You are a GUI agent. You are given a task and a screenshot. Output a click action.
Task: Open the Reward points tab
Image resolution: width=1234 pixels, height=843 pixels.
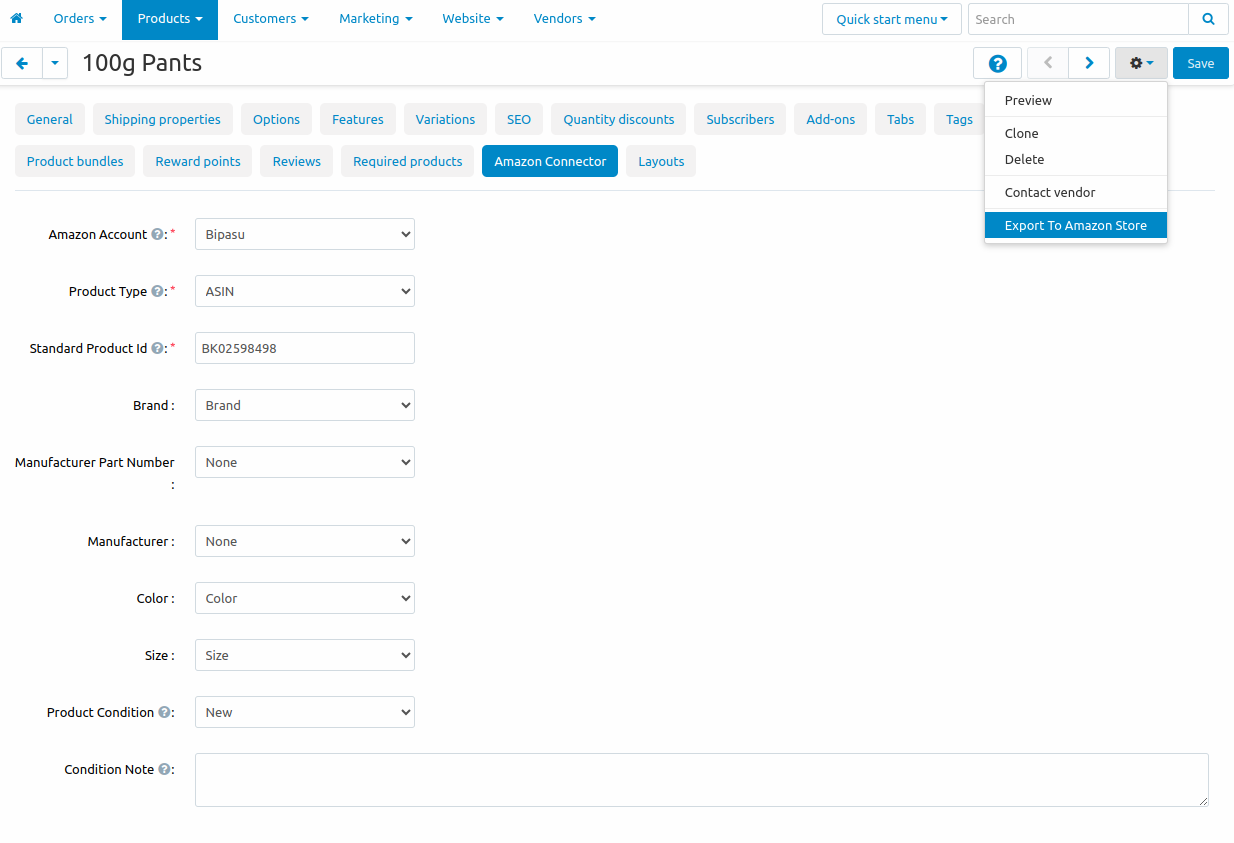click(198, 162)
